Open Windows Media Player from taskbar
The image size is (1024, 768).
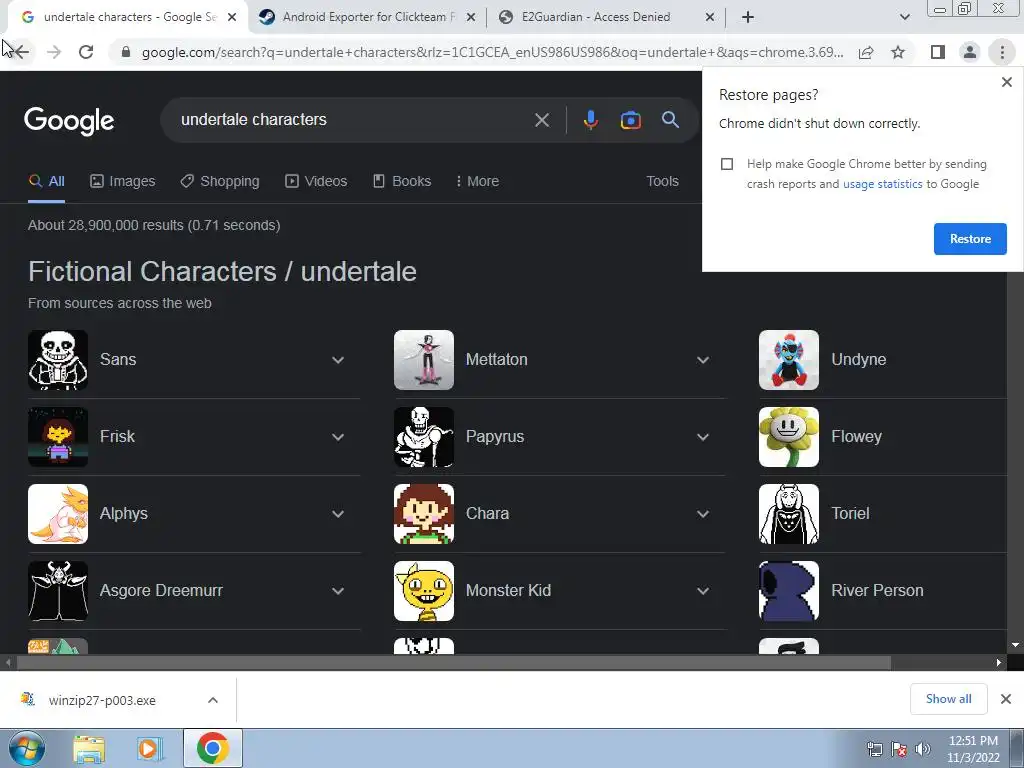tap(150, 748)
